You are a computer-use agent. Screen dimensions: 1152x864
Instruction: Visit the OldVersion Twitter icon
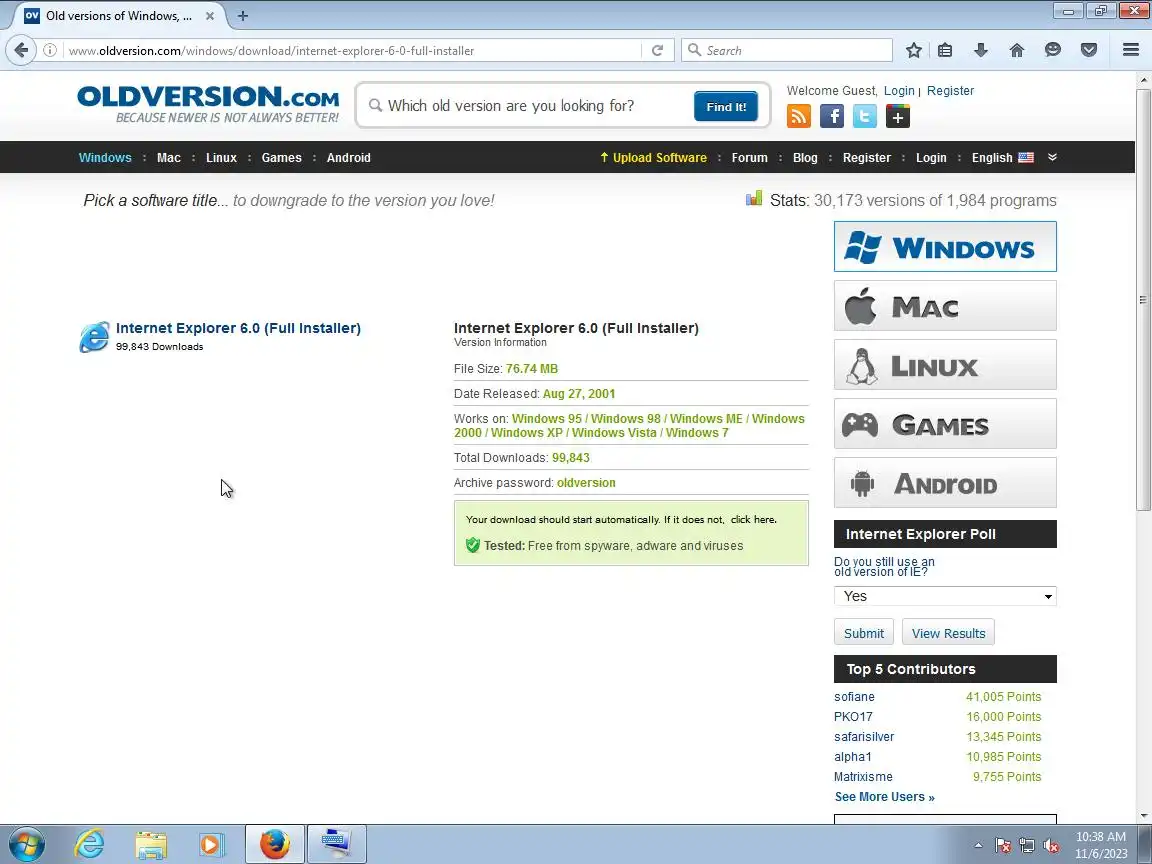pyautogui.click(x=865, y=116)
